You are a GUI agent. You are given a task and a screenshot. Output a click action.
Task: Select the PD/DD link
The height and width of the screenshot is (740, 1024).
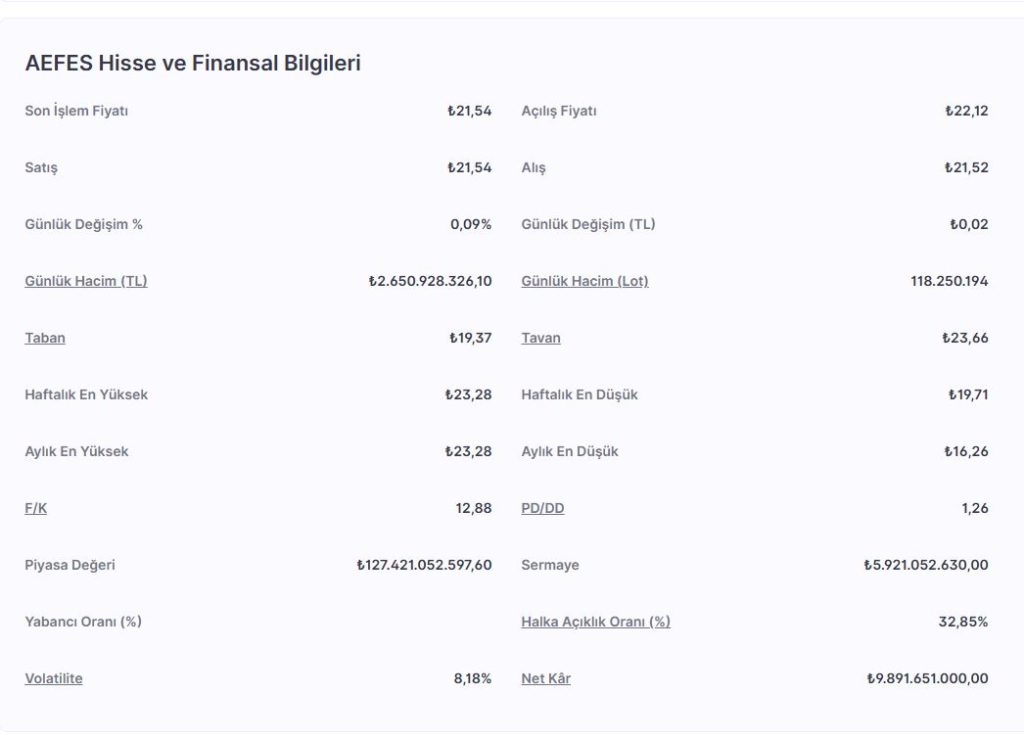coord(543,508)
